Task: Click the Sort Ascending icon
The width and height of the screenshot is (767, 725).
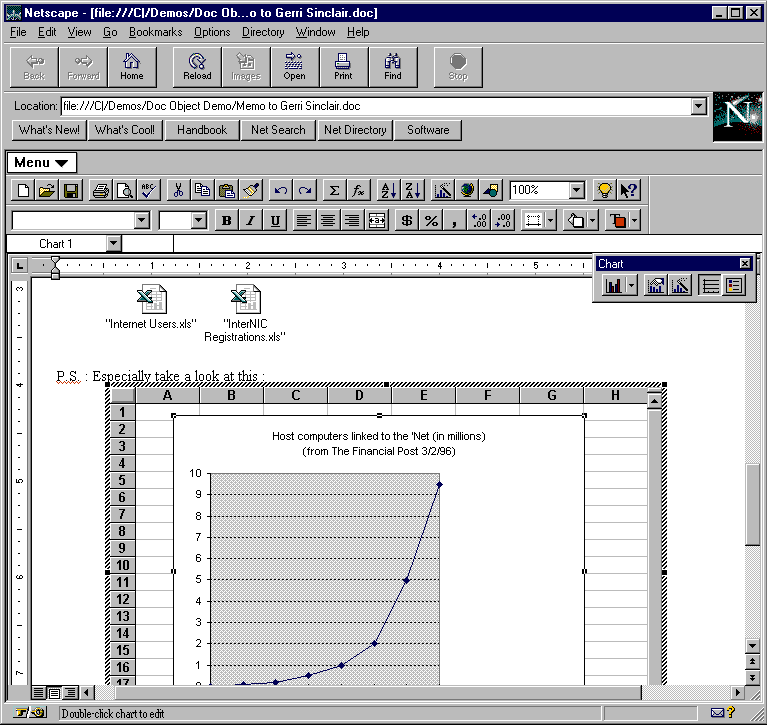Action: (x=389, y=190)
